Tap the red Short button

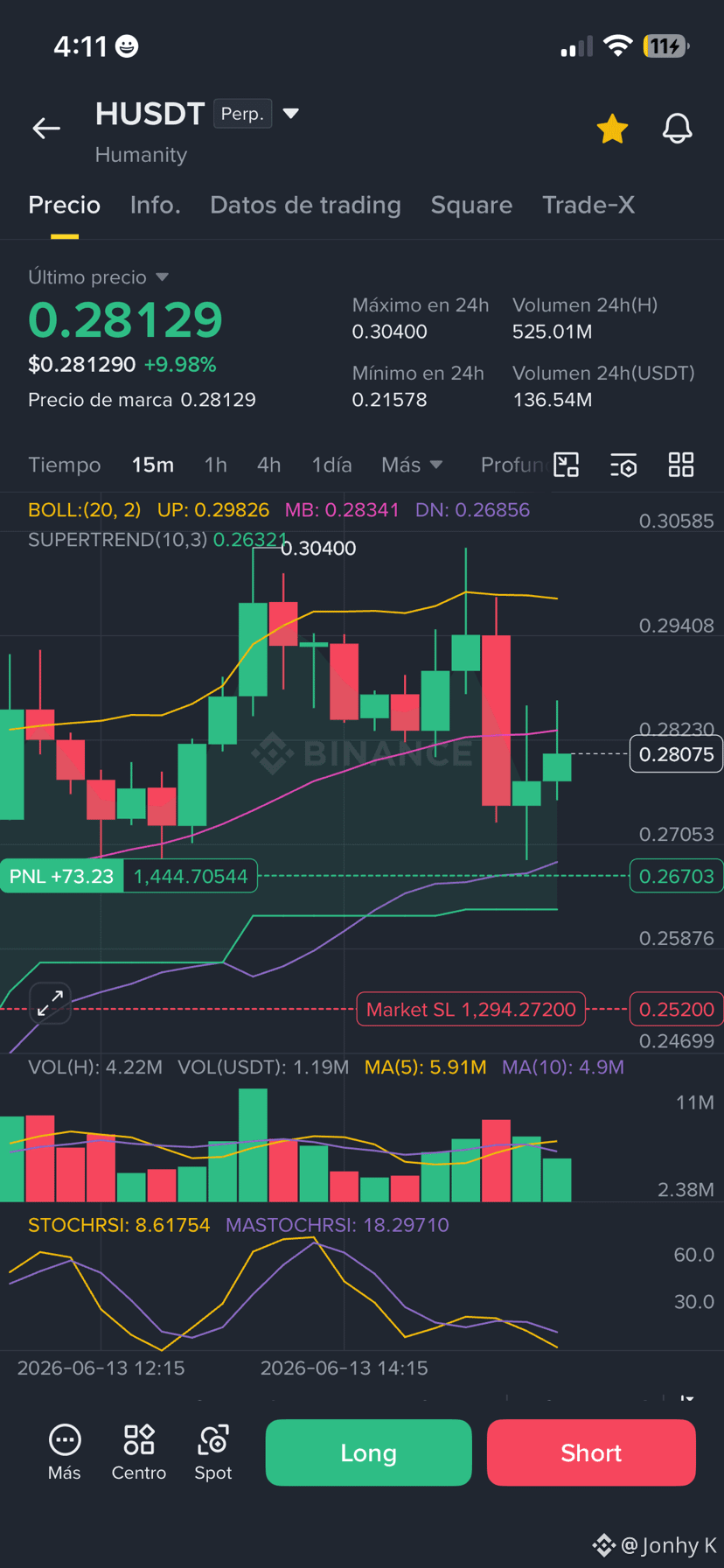coord(591,1452)
